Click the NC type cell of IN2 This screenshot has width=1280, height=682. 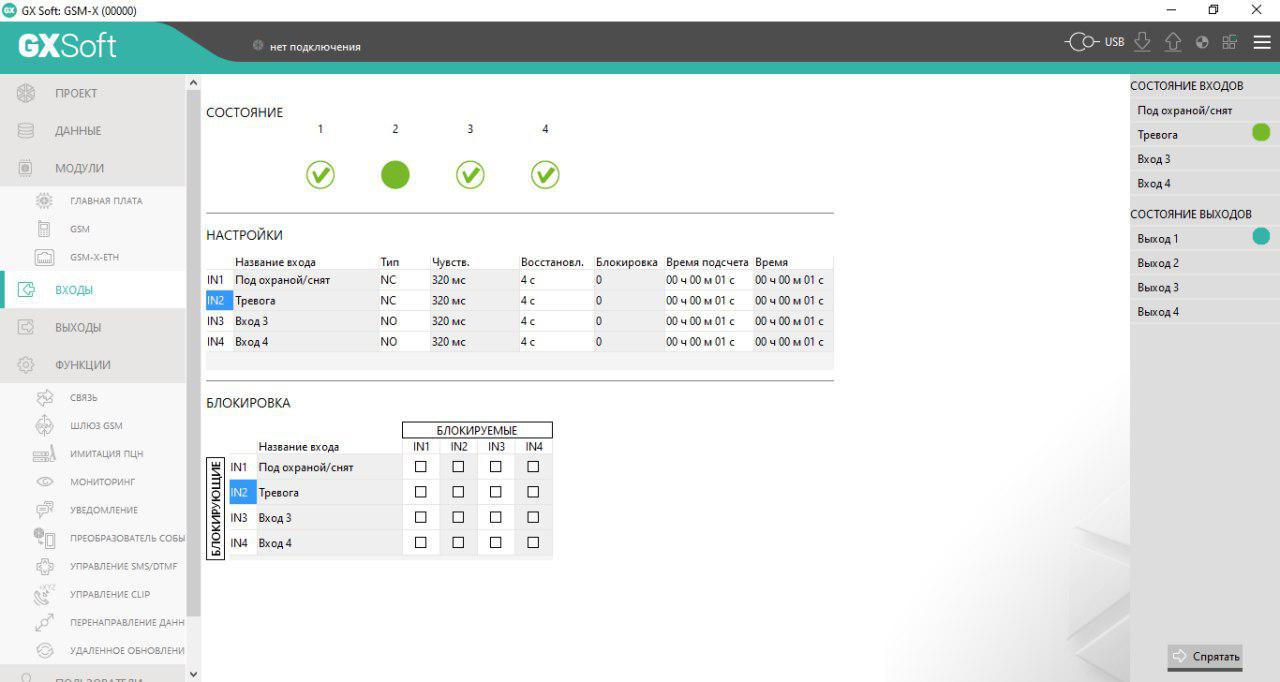coord(403,300)
